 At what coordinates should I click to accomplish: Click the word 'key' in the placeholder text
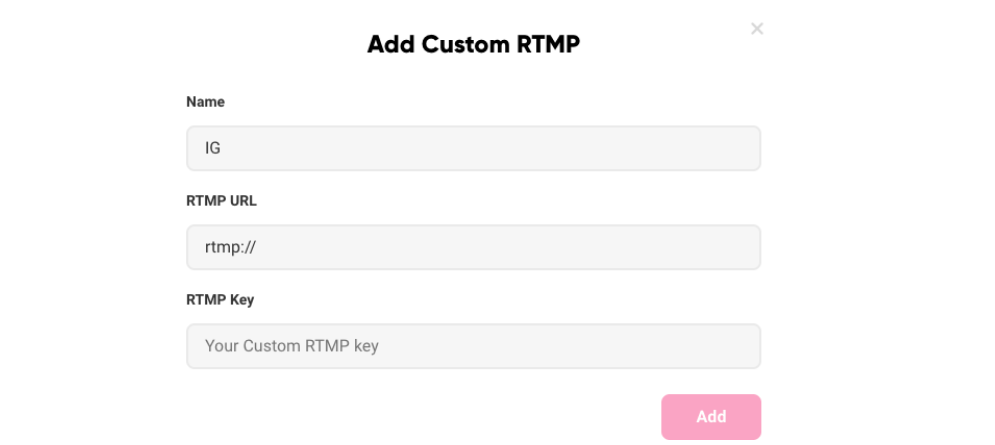point(364,346)
